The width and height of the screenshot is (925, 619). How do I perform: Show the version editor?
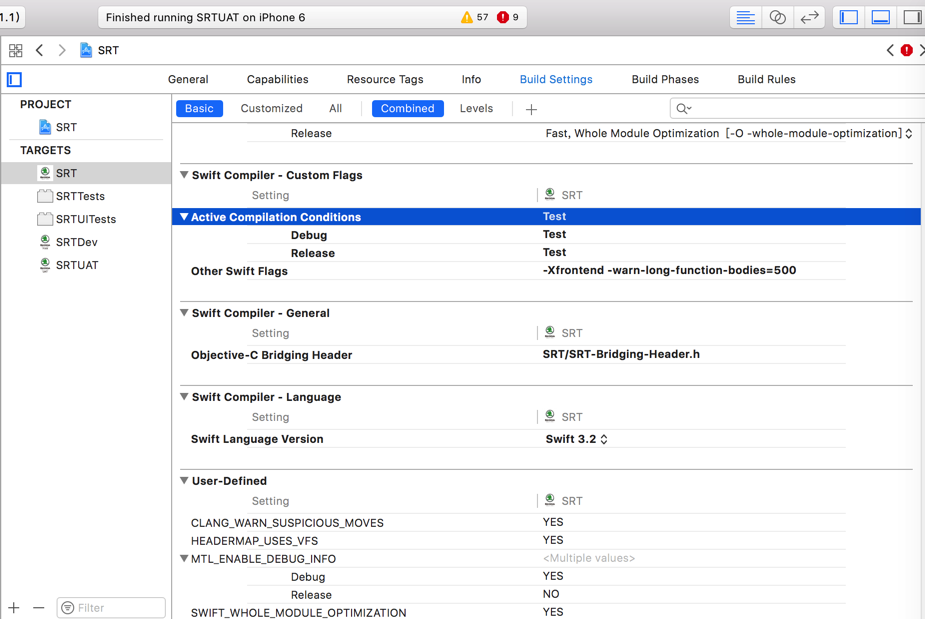coord(809,17)
